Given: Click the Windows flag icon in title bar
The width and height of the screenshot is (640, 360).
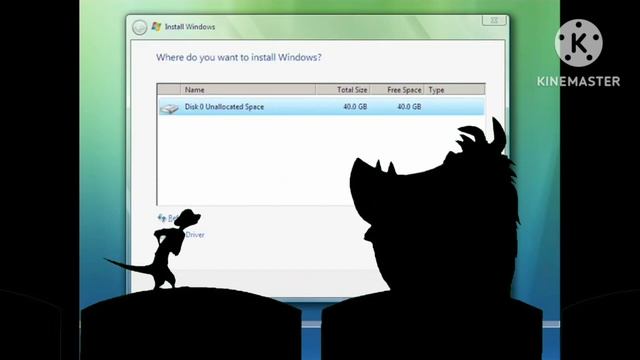Looking at the screenshot, I should click(156, 27).
